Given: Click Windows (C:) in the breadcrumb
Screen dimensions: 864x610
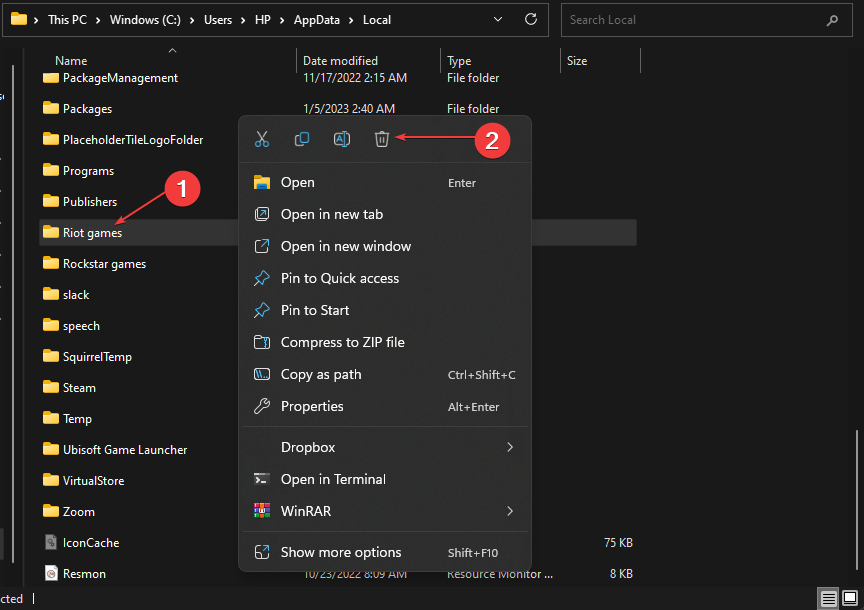Looking at the screenshot, I should (145, 20).
